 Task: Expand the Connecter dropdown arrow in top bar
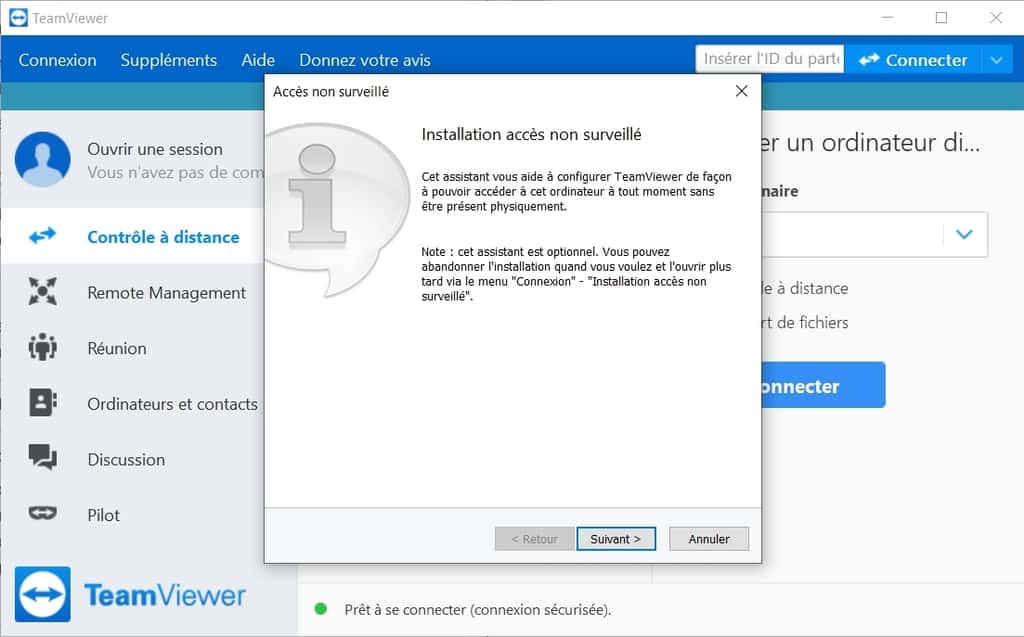[997, 60]
